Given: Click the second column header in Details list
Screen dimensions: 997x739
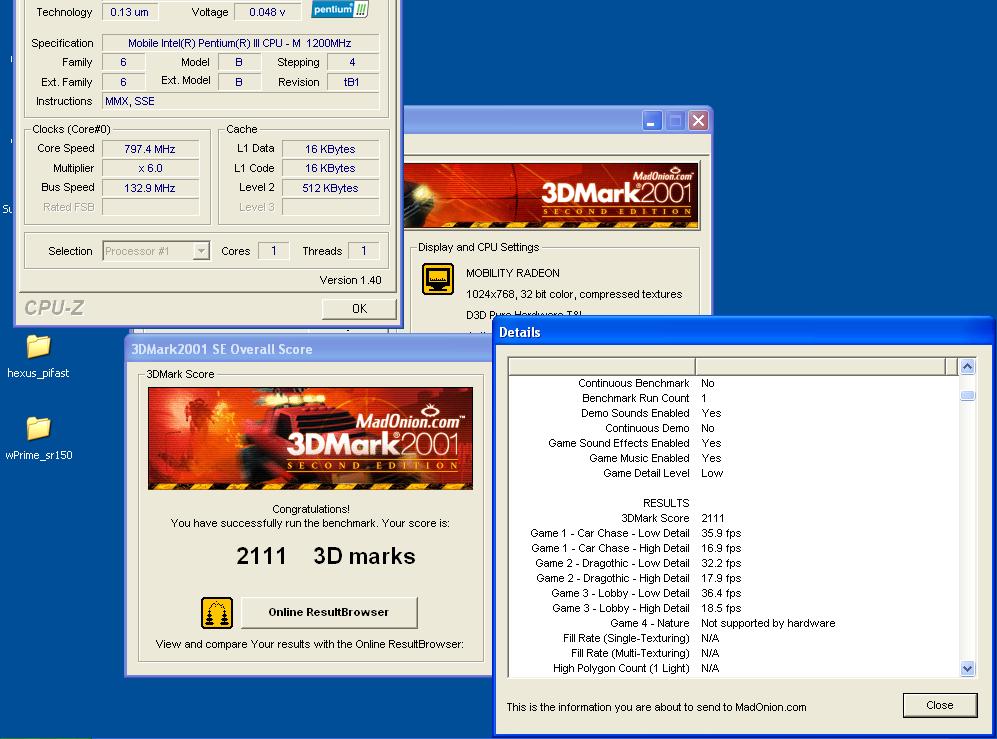Looking at the screenshot, I should pos(820,366).
